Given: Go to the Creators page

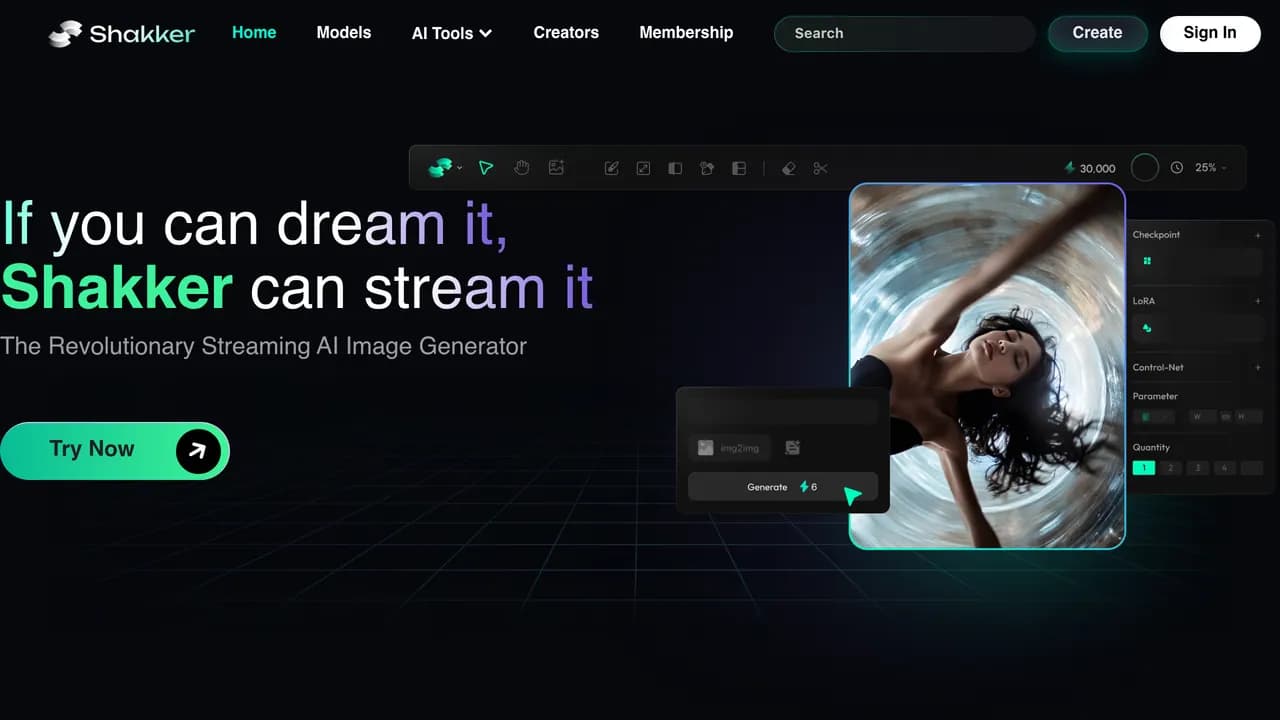Looking at the screenshot, I should pos(566,32).
